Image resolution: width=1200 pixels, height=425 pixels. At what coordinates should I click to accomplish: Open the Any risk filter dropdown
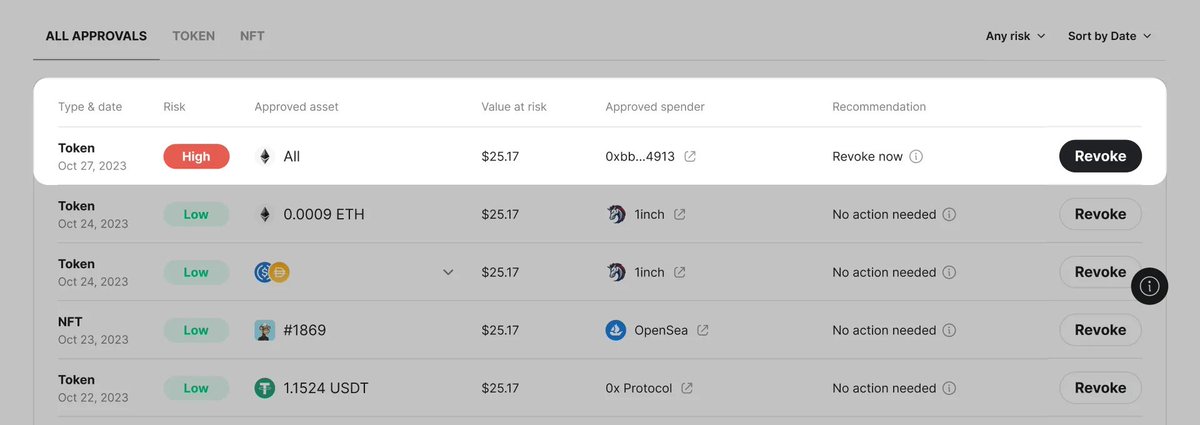(x=1015, y=36)
